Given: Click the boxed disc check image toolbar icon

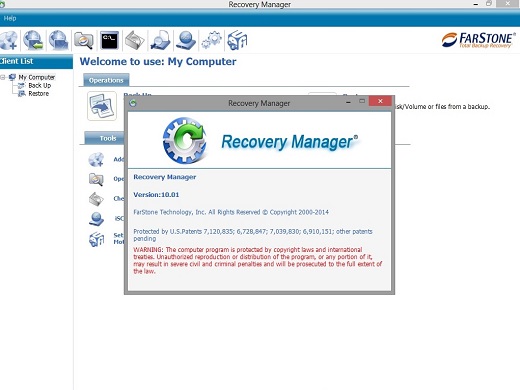Looking at the screenshot, I should click(x=135, y=40).
